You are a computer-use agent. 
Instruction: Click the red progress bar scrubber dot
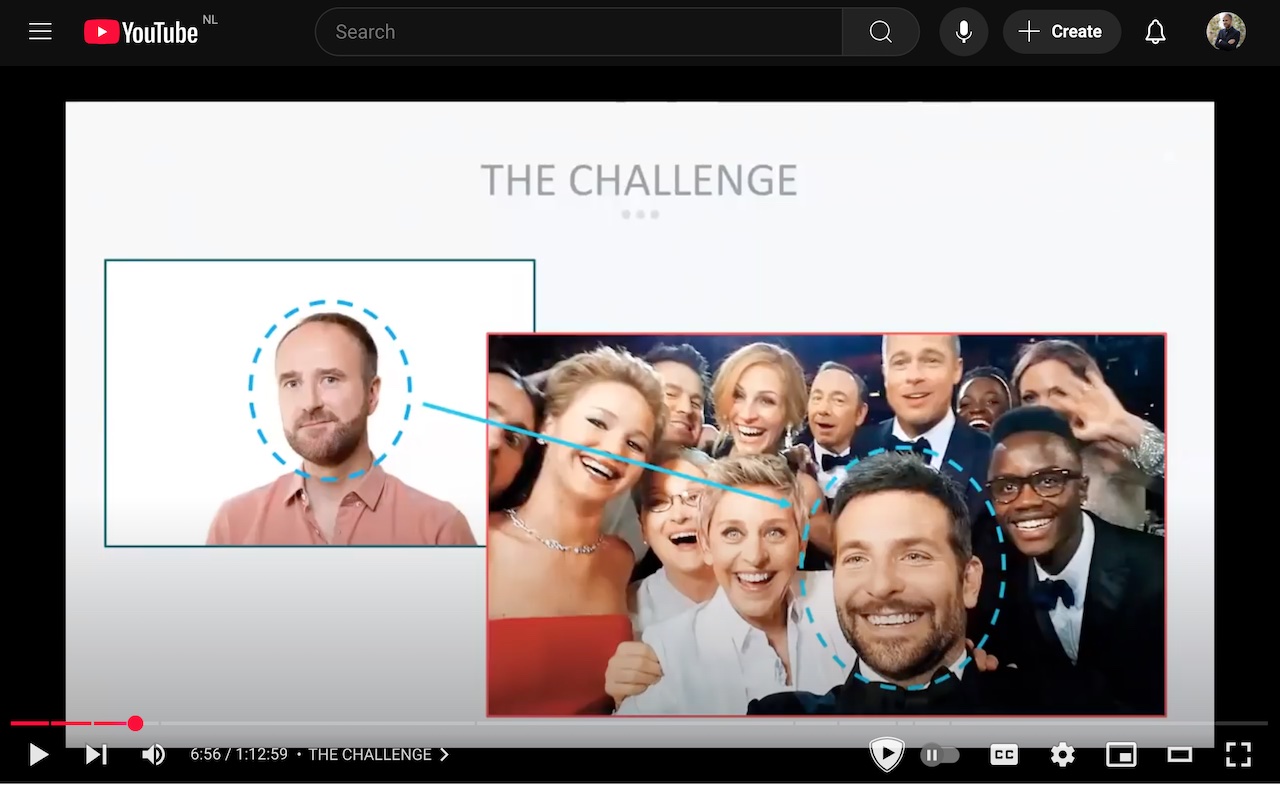135,723
